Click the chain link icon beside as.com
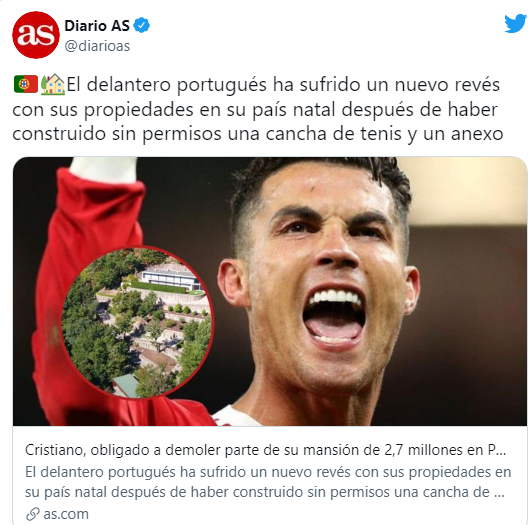Screen dimensions: 528x525 [33, 514]
